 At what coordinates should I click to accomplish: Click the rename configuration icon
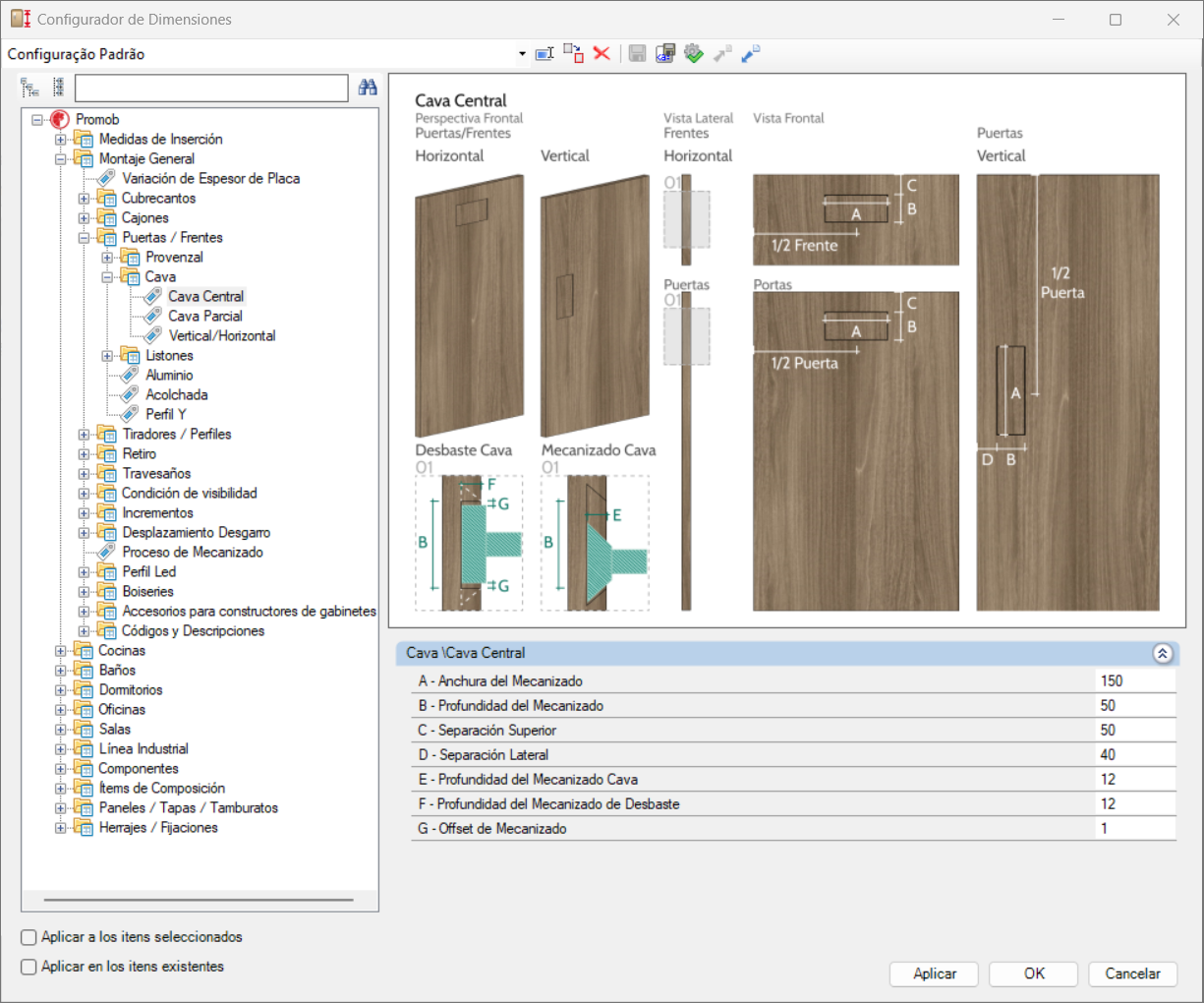click(545, 54)
